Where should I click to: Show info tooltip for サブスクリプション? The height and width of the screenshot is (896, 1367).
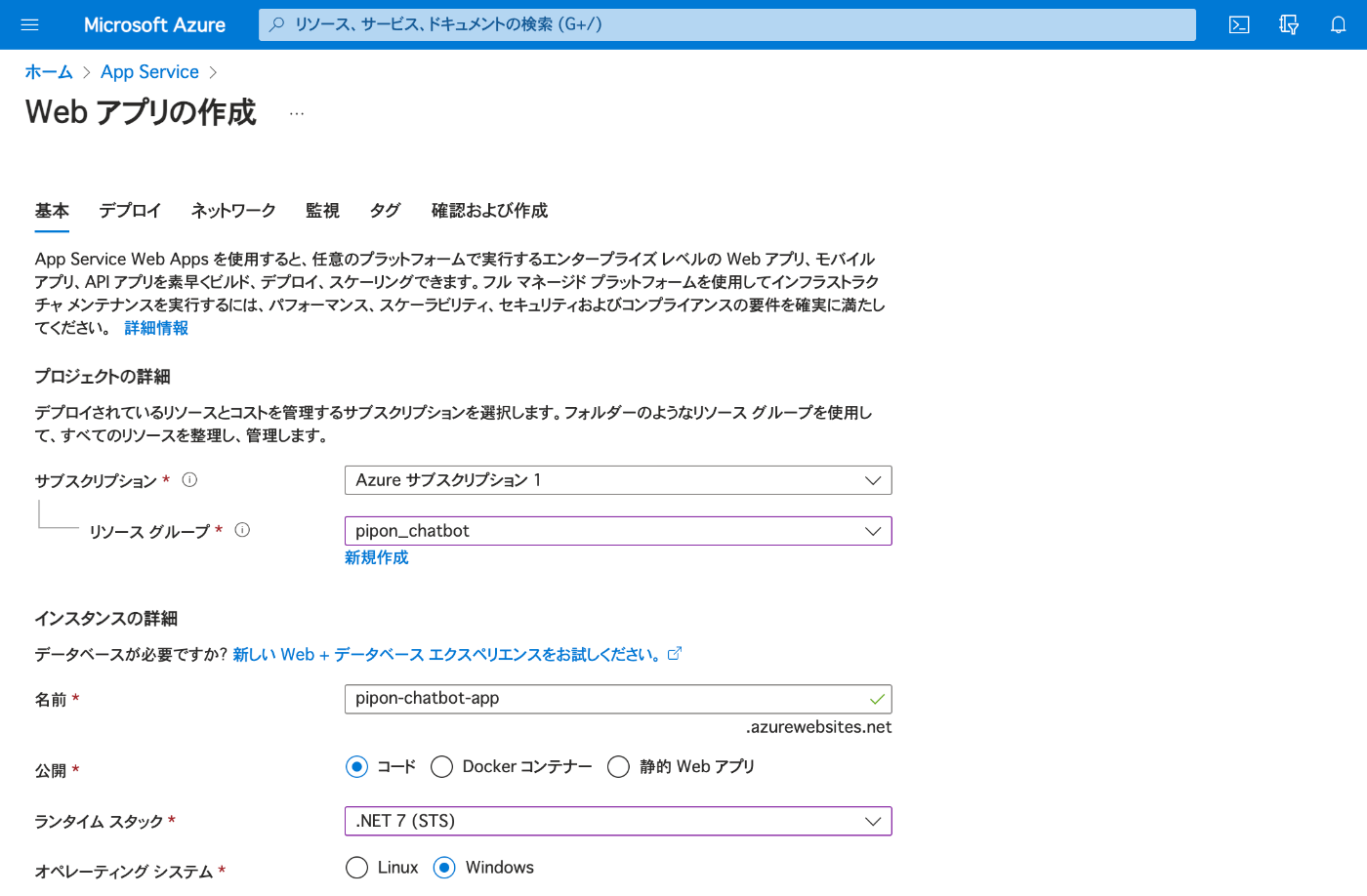click(190, 479)
